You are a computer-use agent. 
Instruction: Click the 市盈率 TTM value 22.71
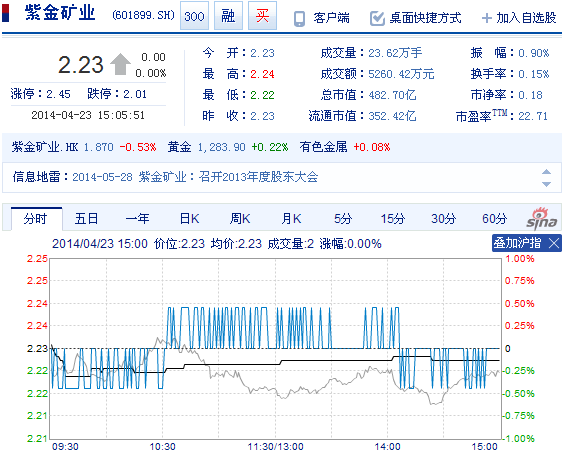coord(533,116)
